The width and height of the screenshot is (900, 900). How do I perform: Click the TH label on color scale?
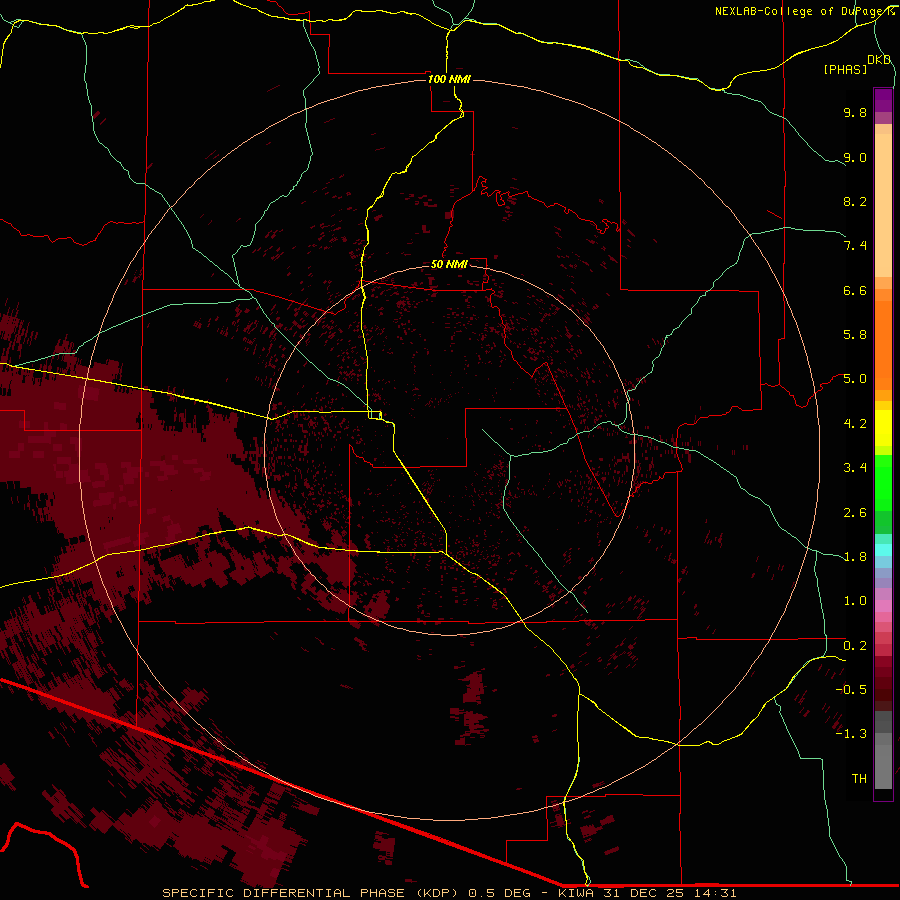[859, 779]
